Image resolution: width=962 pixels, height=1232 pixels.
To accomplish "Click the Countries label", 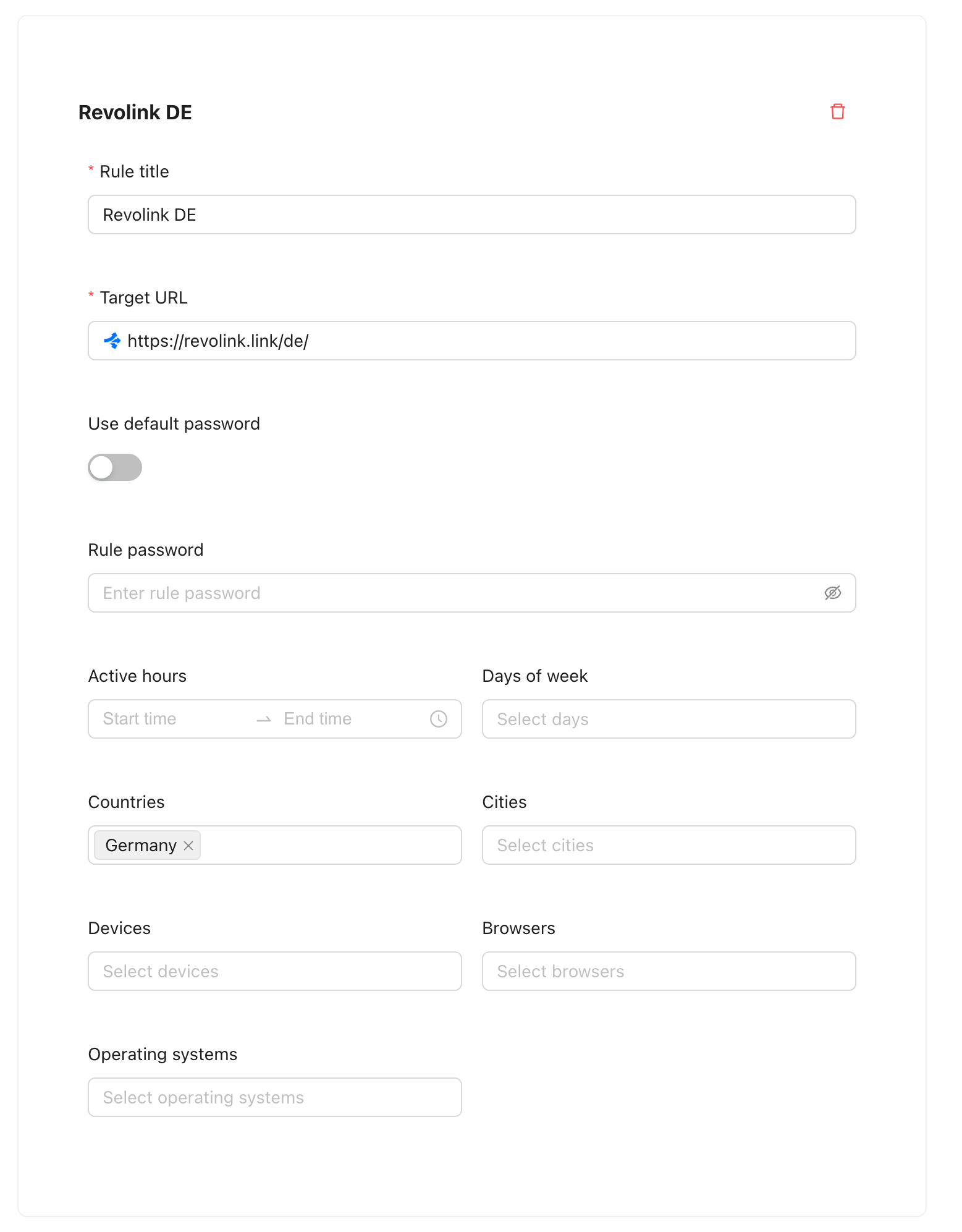I will click(126, 802).
